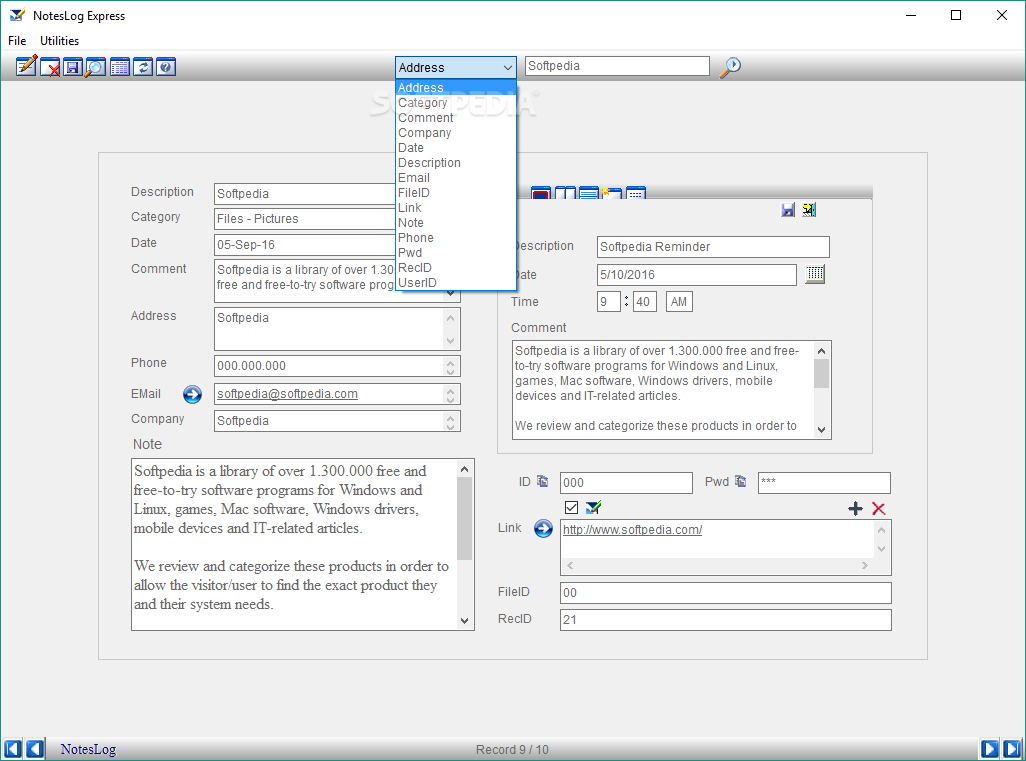Go to last record
The height and width of the screenshot is (761, 1026).
click(x=1012, y=749)
